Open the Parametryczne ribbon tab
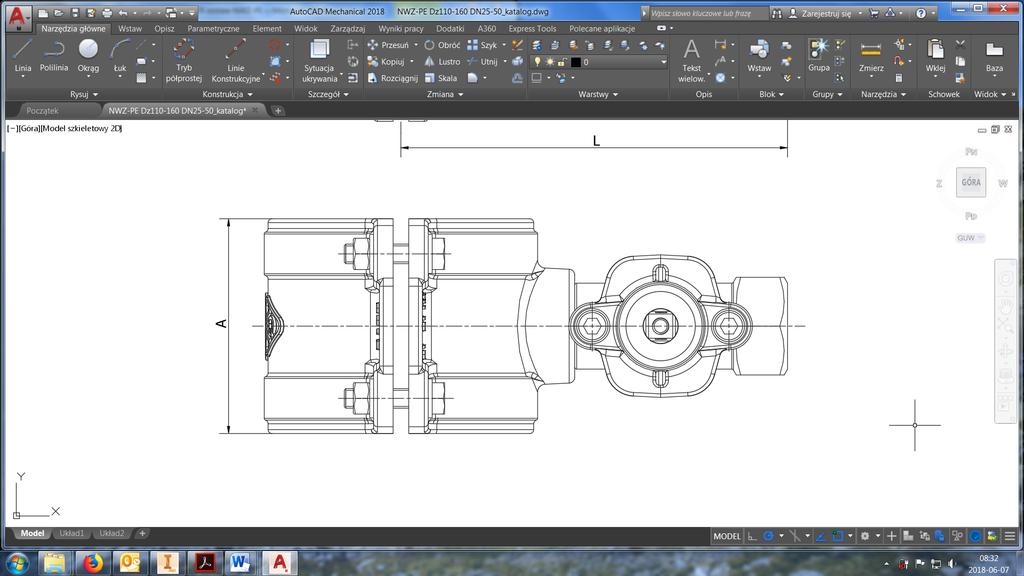Image resolution: width=1024 pixels, height=576 pixels. point(214,29)
